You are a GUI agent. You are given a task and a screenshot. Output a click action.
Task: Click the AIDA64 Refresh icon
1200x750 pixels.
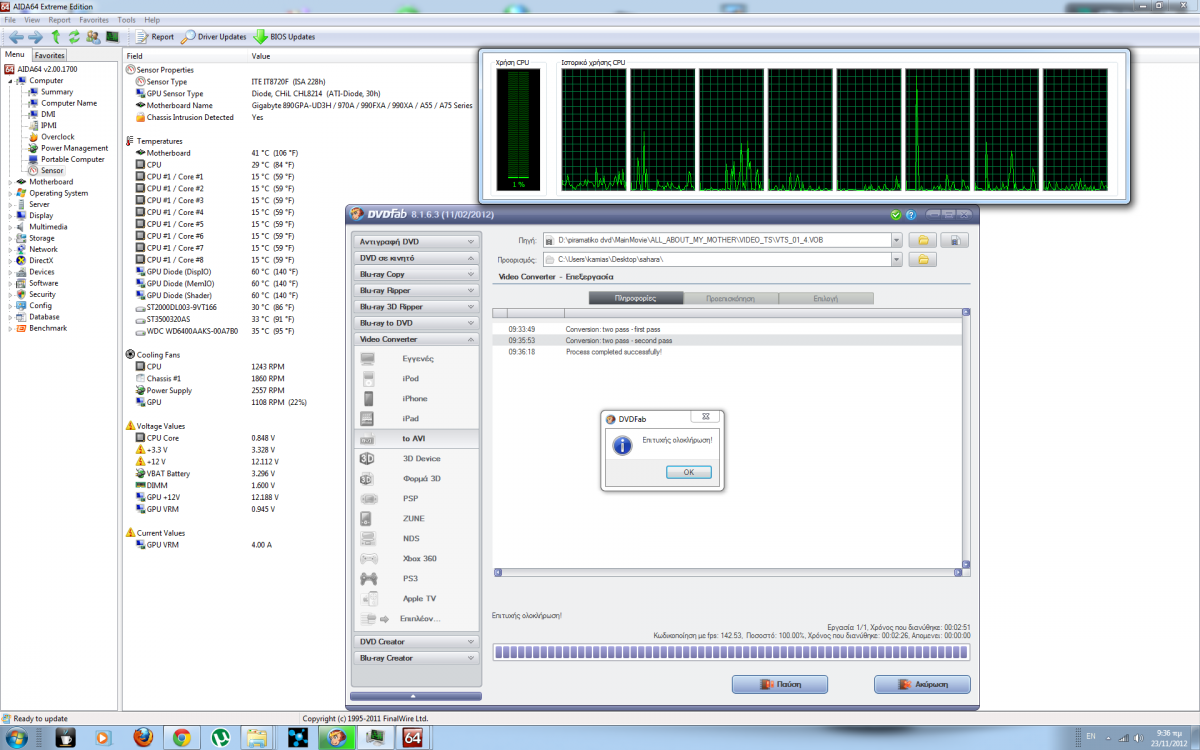coord(74,37)
